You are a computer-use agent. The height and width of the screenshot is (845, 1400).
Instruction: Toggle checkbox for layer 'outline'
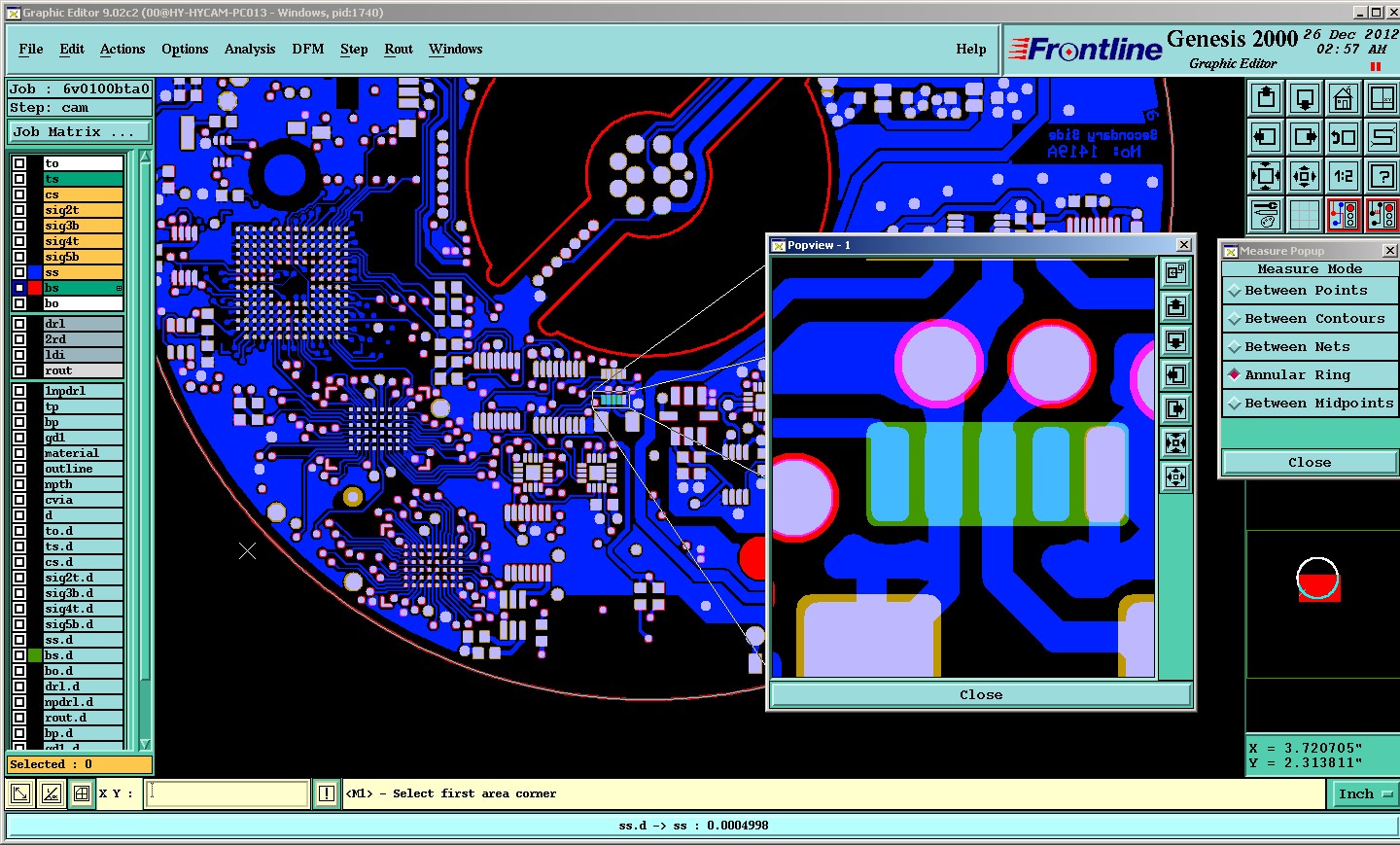point(19,469)
